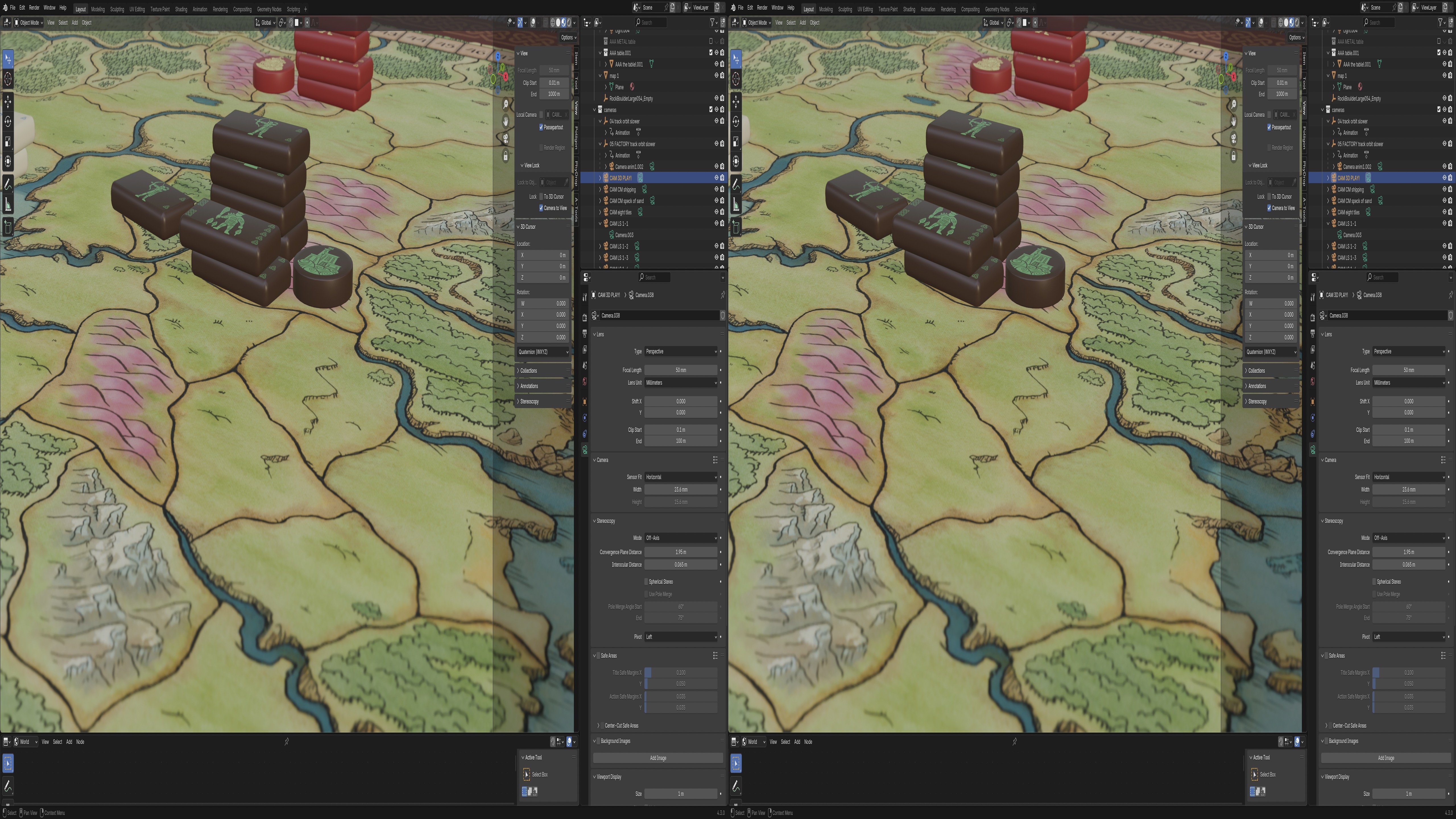Adjust Convergence Plane Distance field in left panel
This screenshot has width=1456, height=819.
[x=681, y=552]
